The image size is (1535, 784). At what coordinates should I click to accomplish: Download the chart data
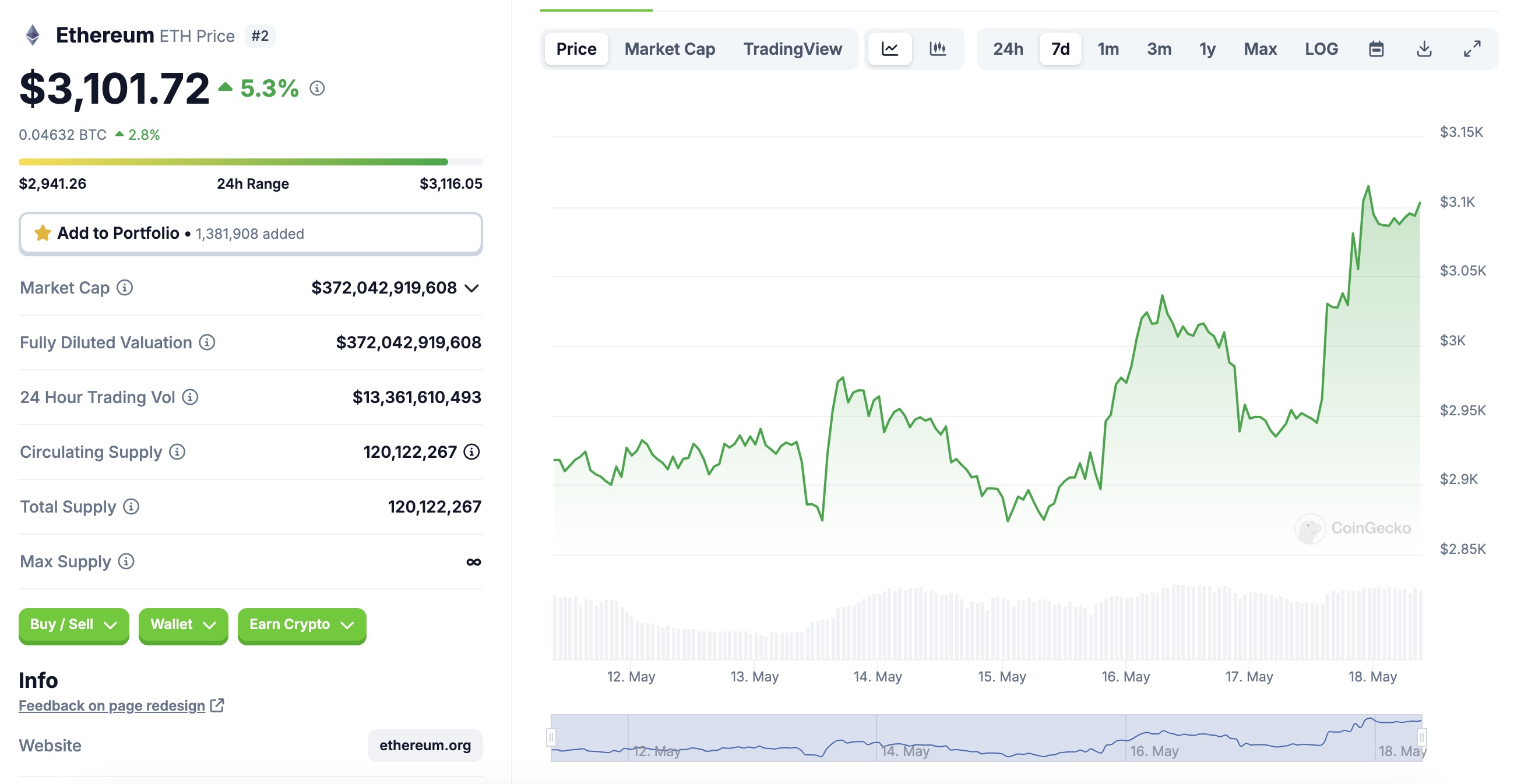point(1424,49)
